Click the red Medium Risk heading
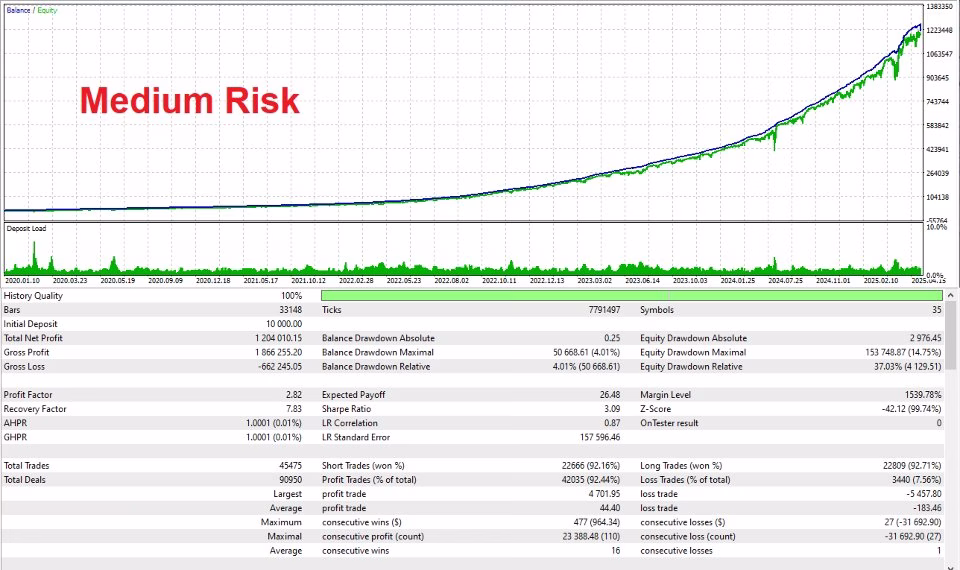This screenshot has width=960, height=570. coord(190,100)
